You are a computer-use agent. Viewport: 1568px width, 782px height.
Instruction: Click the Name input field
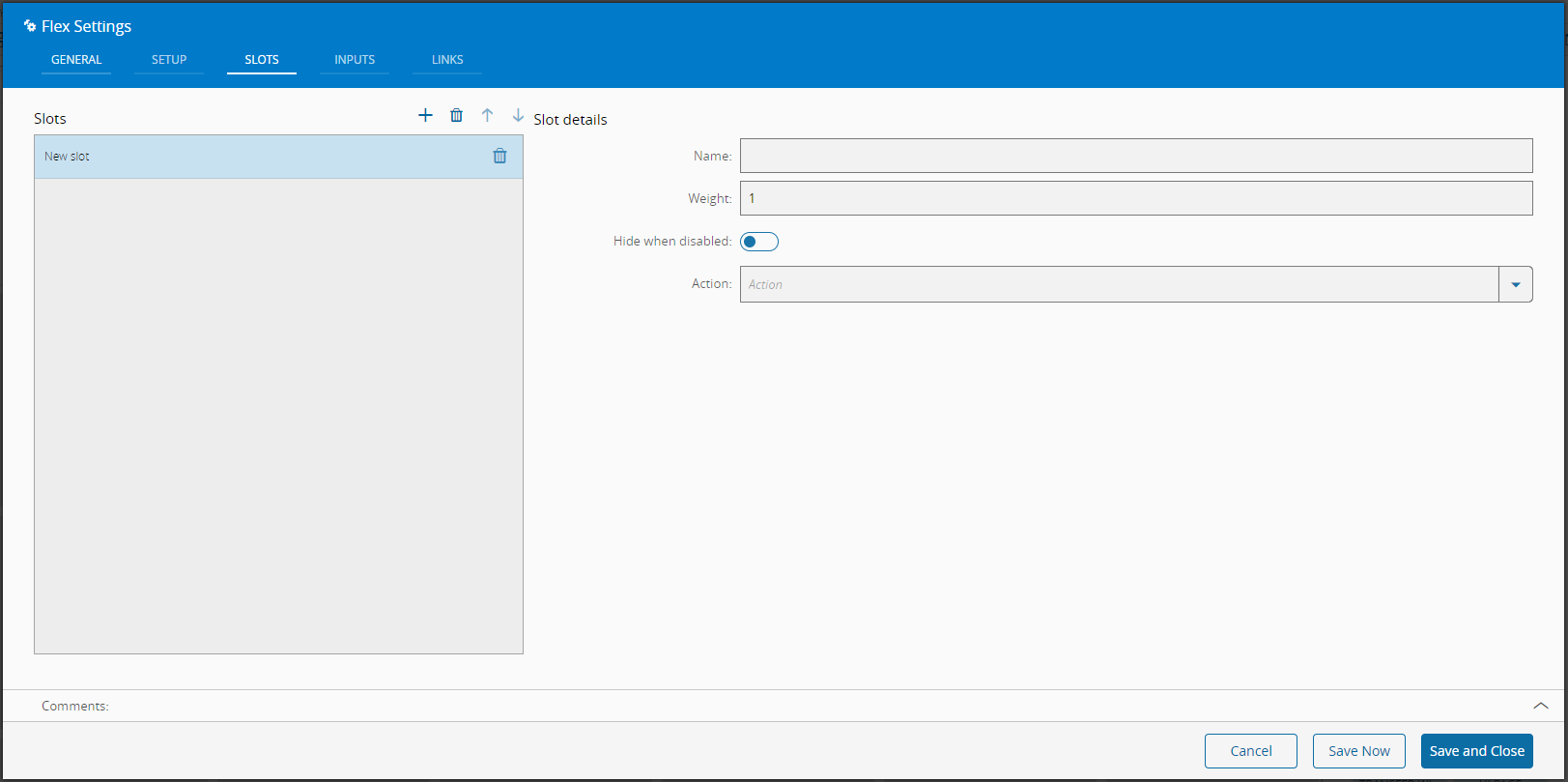click(x=1136, y=156)
